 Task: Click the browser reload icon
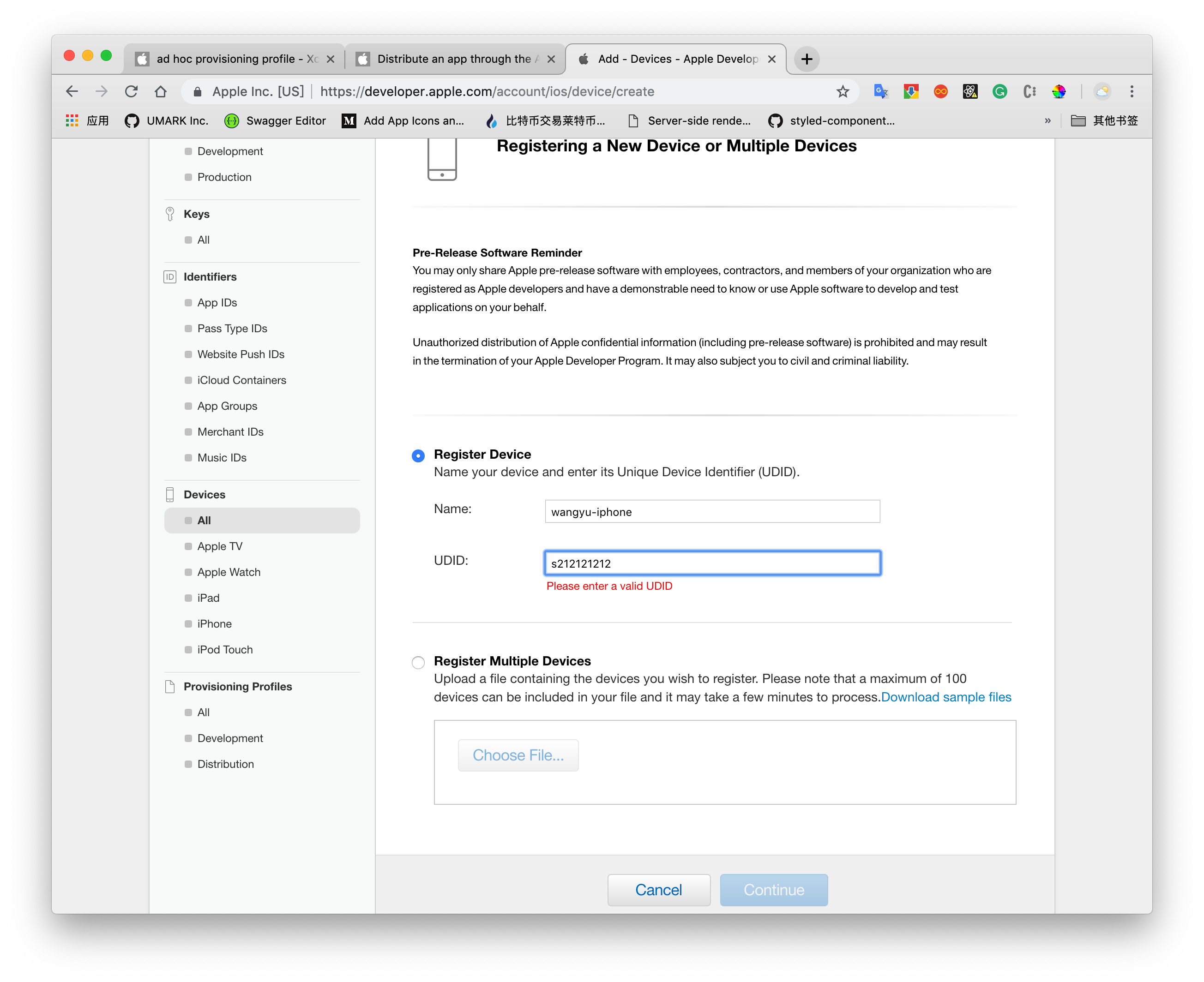pos(131,91)
